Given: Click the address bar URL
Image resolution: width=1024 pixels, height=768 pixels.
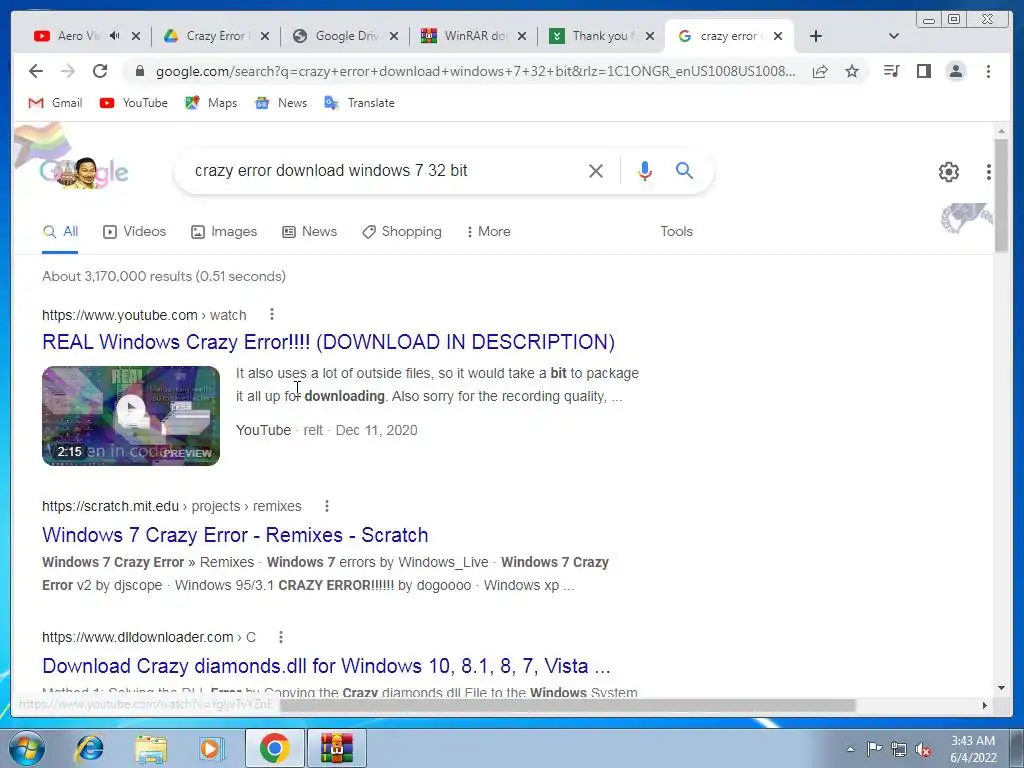Looking at the screenshot, I should 475,71.
